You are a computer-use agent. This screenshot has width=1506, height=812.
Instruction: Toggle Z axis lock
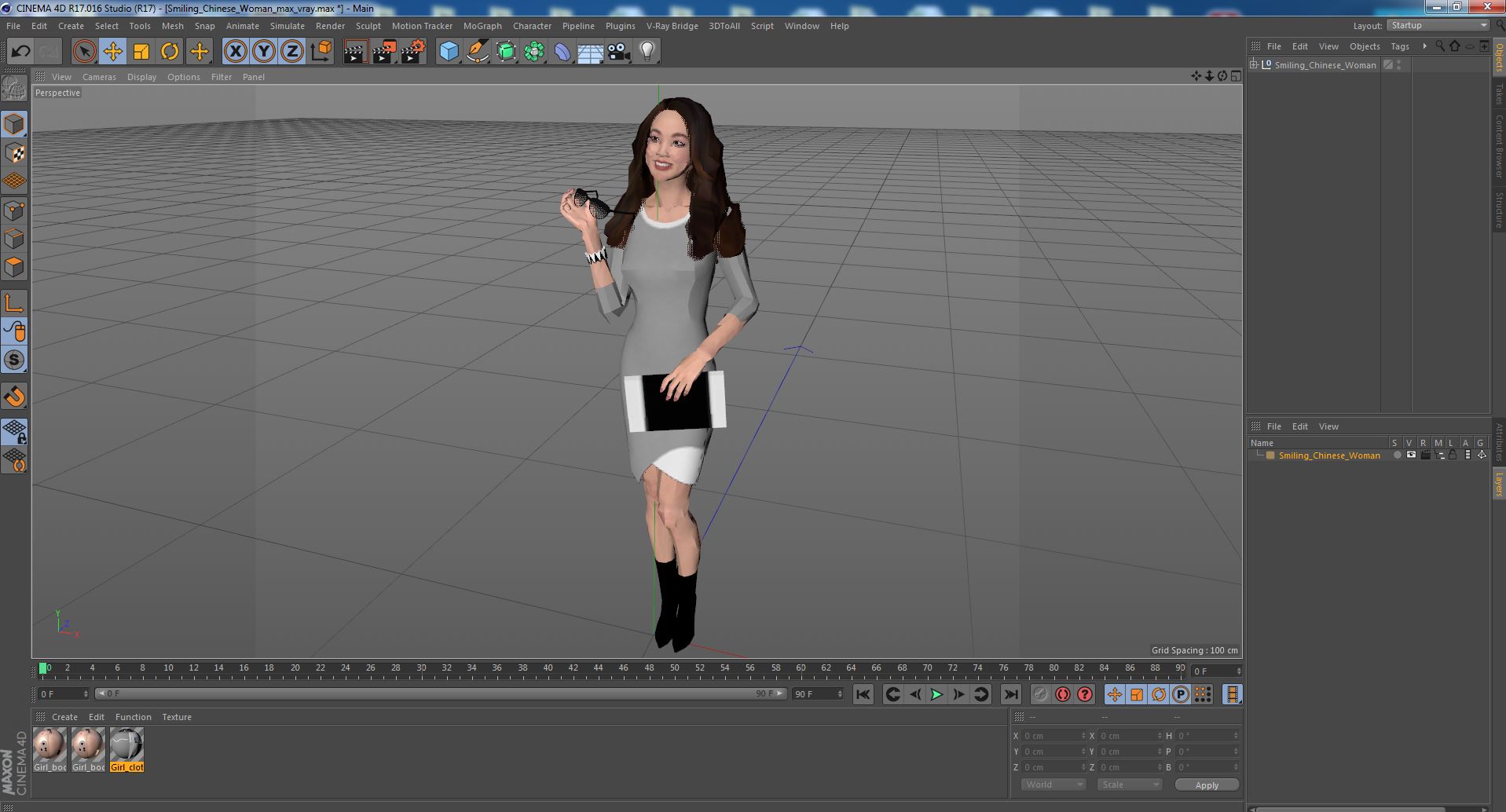292,52
